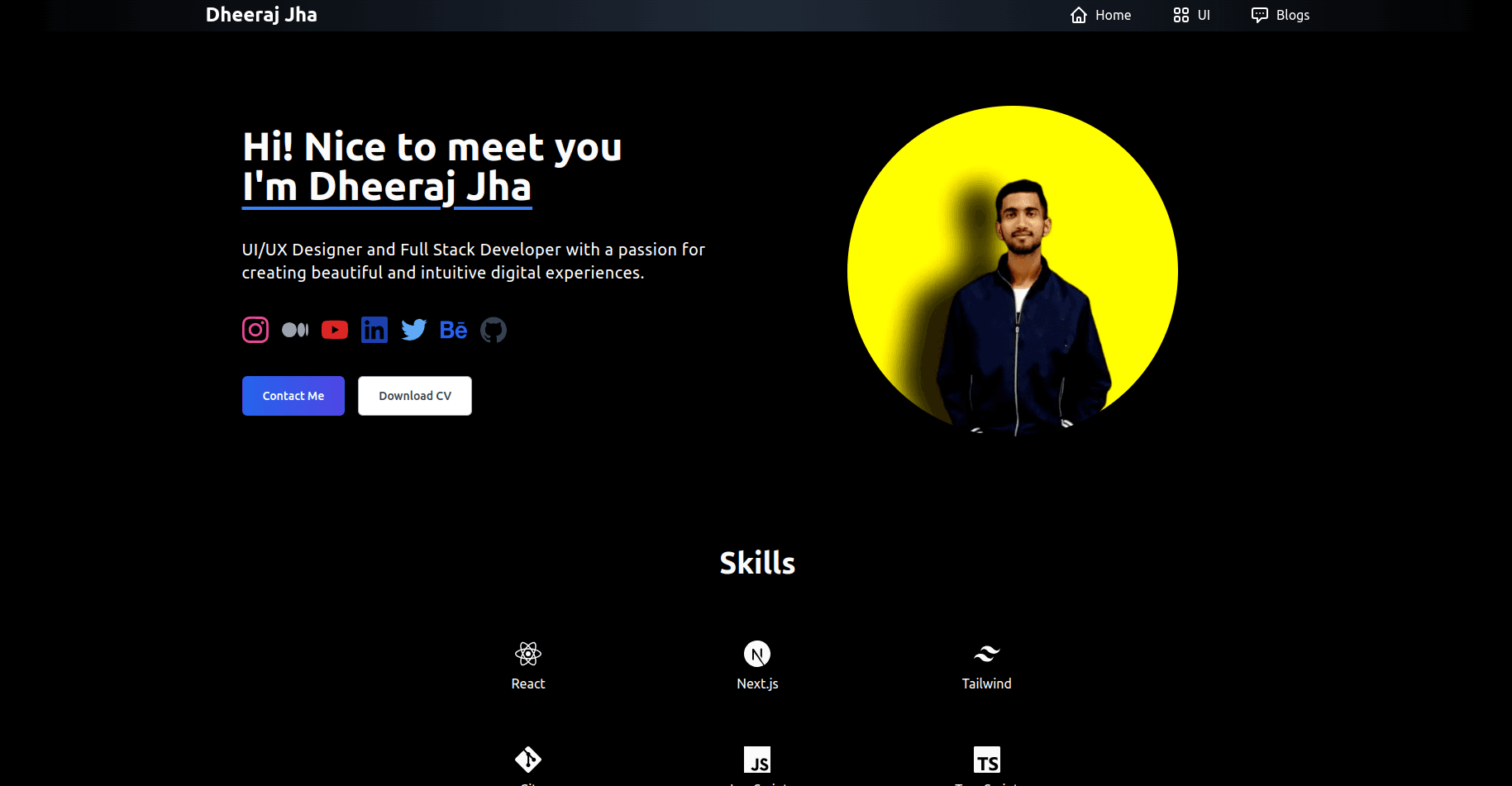Image resolution: width=1512 pixels, height=786 pixels.
Task: Open the Medium profile icon
Action: pos(295,330)
